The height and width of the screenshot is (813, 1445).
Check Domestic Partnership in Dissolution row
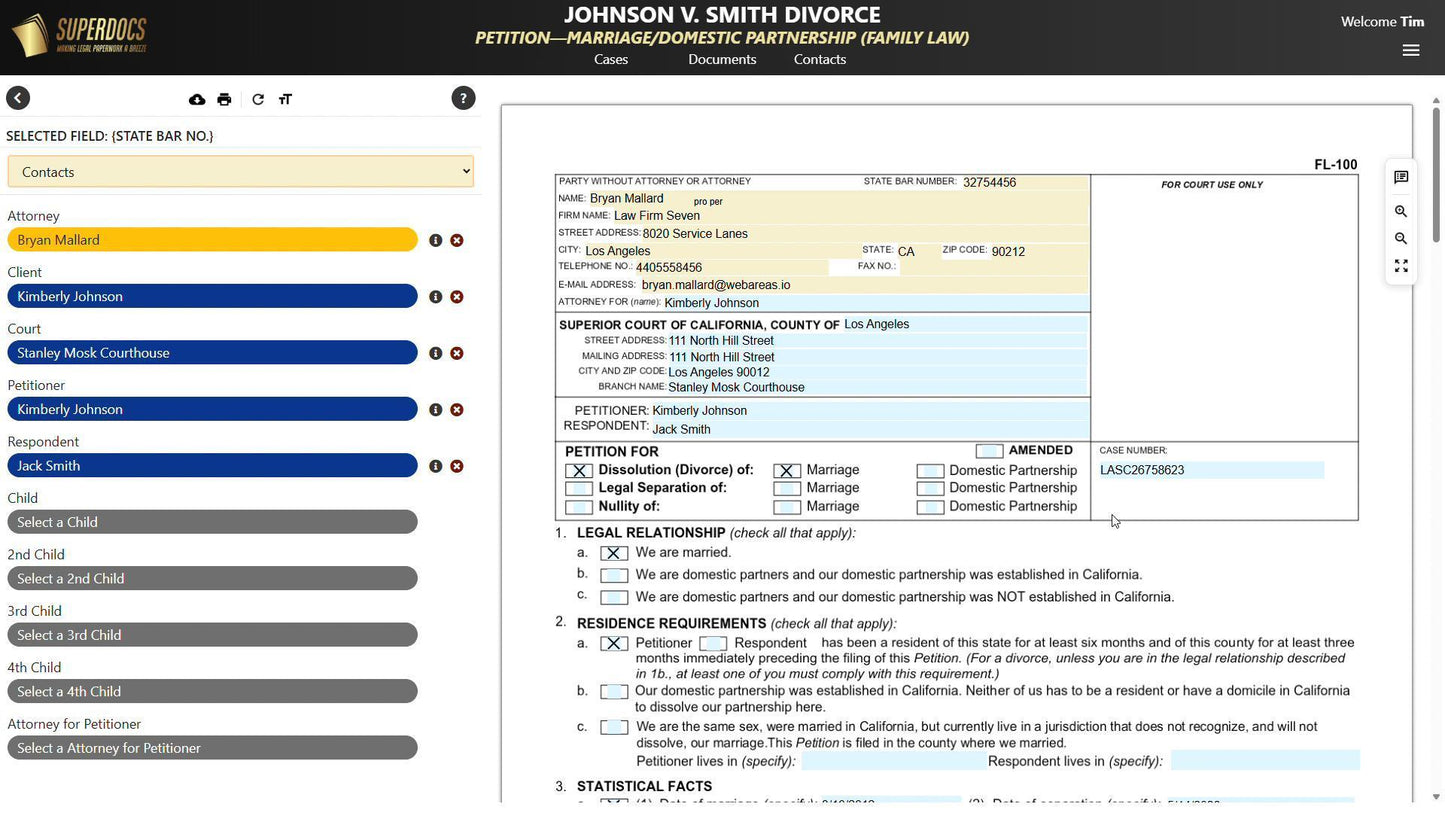tap(930, 471)
